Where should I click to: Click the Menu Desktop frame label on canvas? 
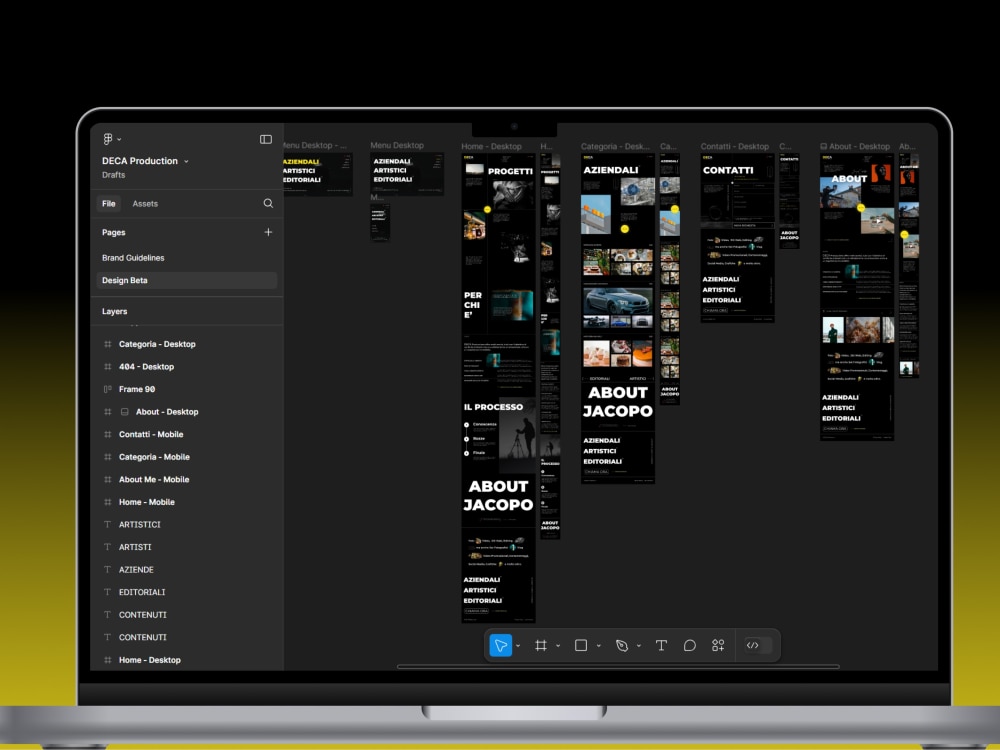pos(397,145)
